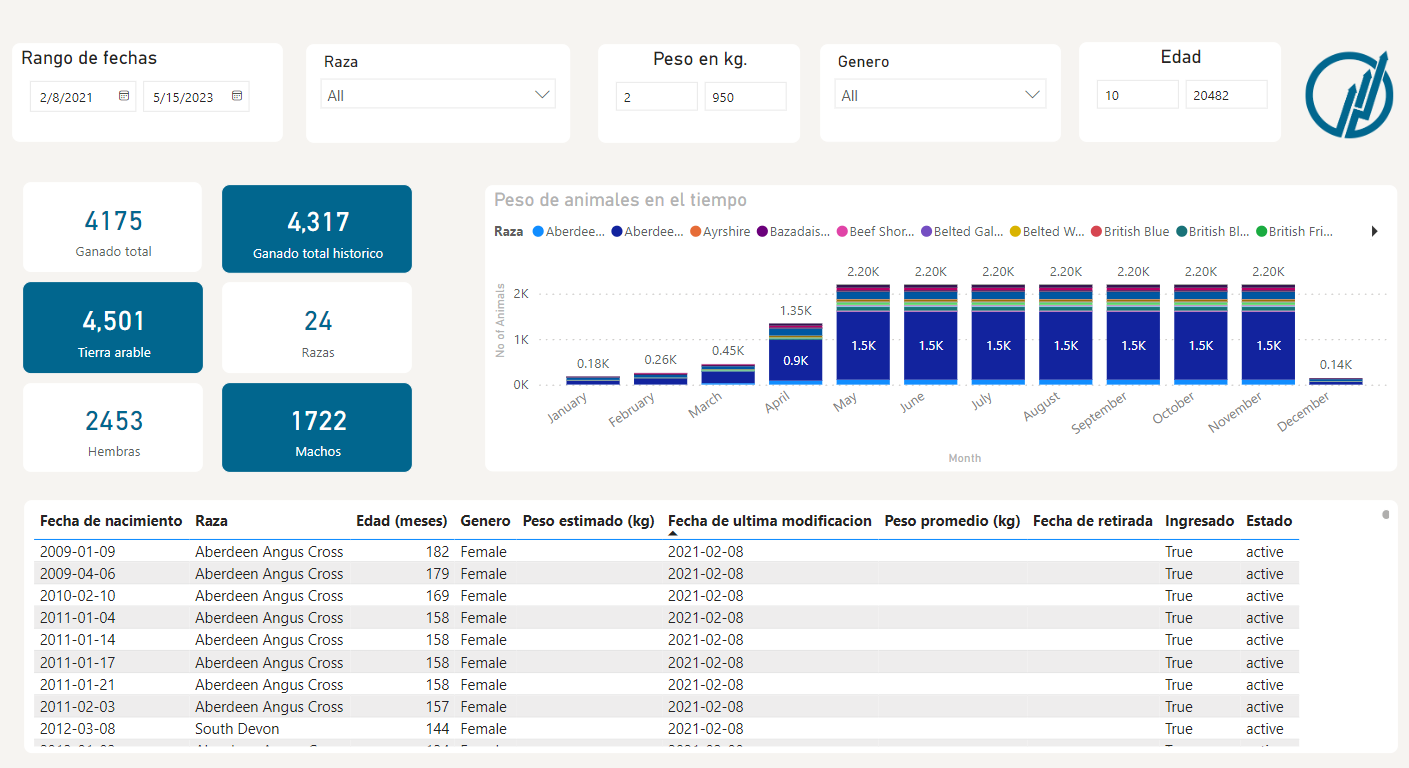The width and height of the screenshot is (1409, 768).
Task: Edit minimum Edad field showing 10
Action: pos(1137,95)
